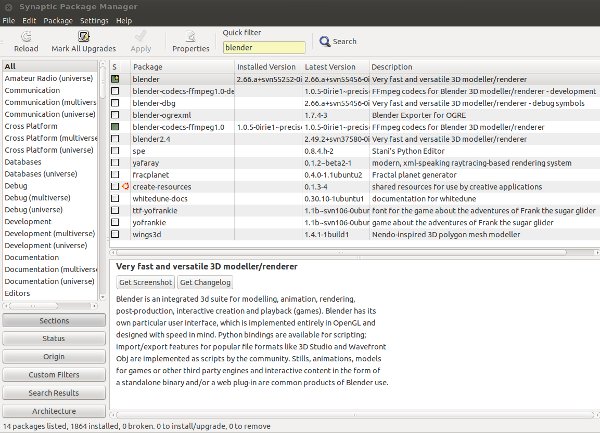Mark the spe status checkbox
Image resolution: width=600 pixels, height=433 pixels.
point(115,150)
